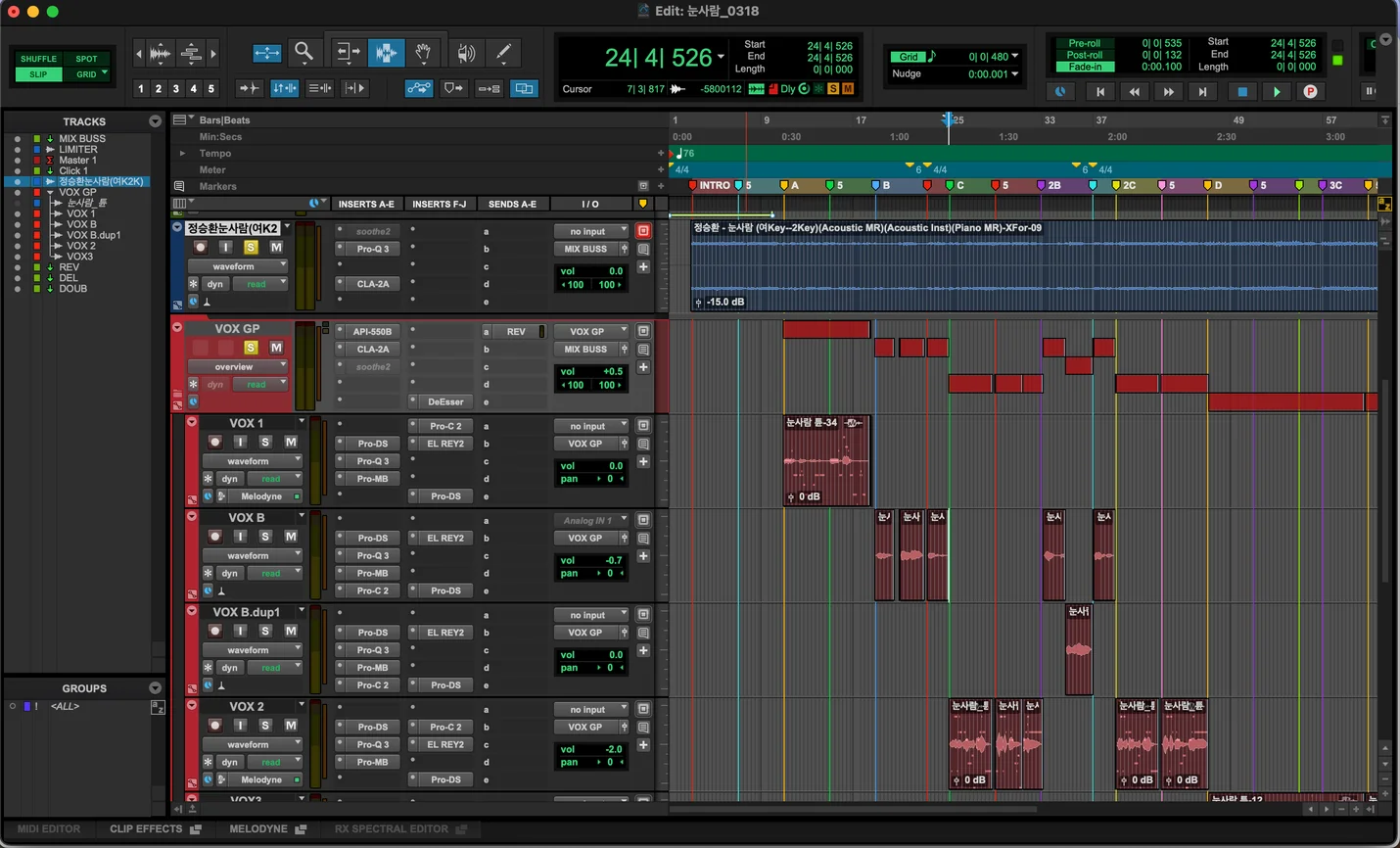The height and width of the screenshot is (848, 1400).
Task: Enable Tab to Transients button
Action: tap(249, 88)
